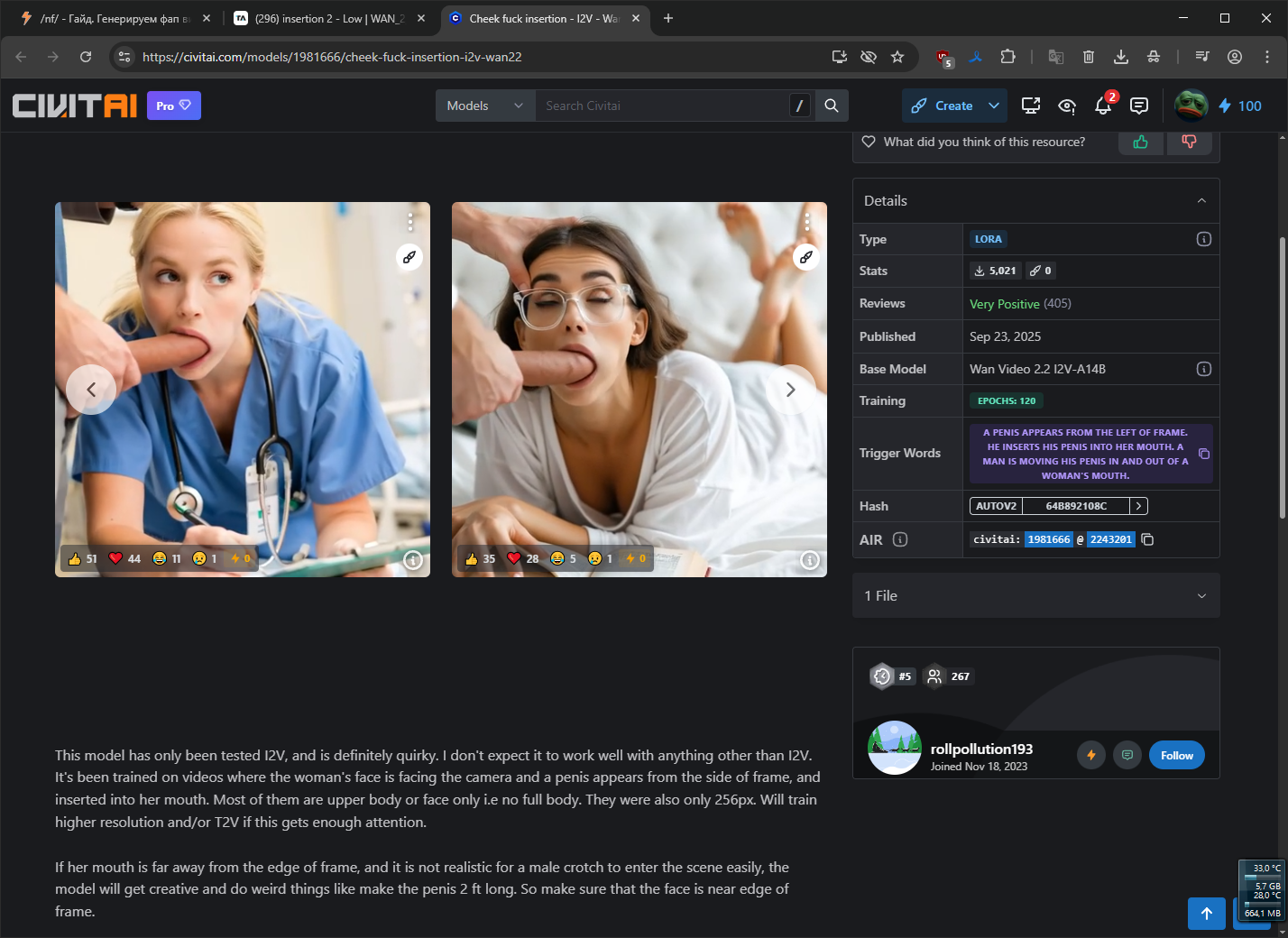
Task: Toggle the like reaction showing 35
Action: 480,559
